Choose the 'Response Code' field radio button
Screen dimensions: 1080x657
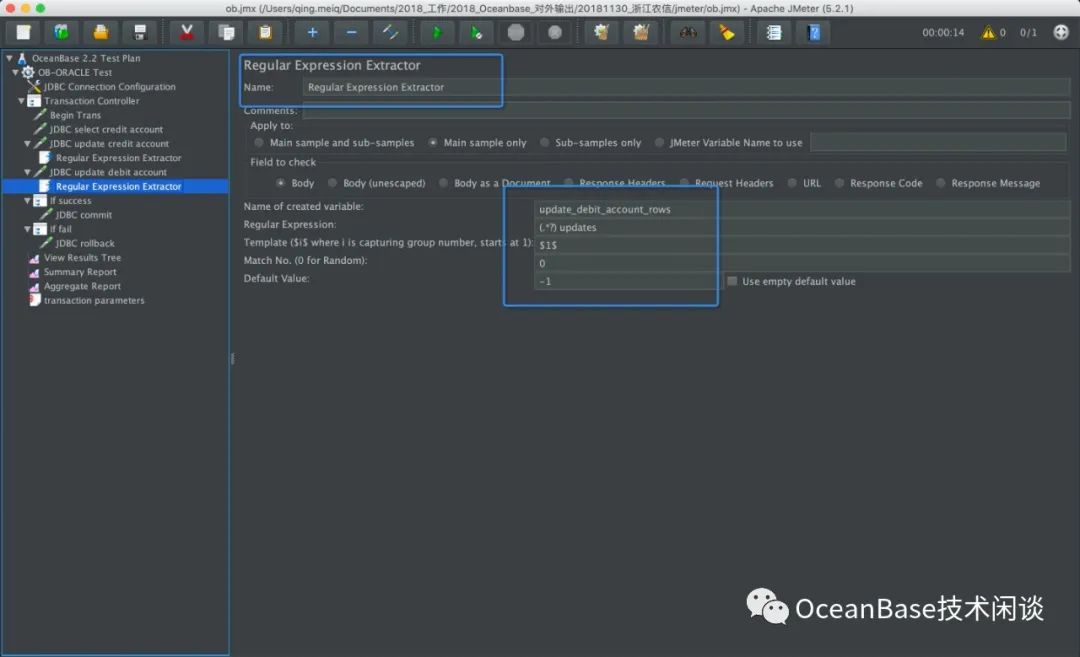[x=840, y=183]
